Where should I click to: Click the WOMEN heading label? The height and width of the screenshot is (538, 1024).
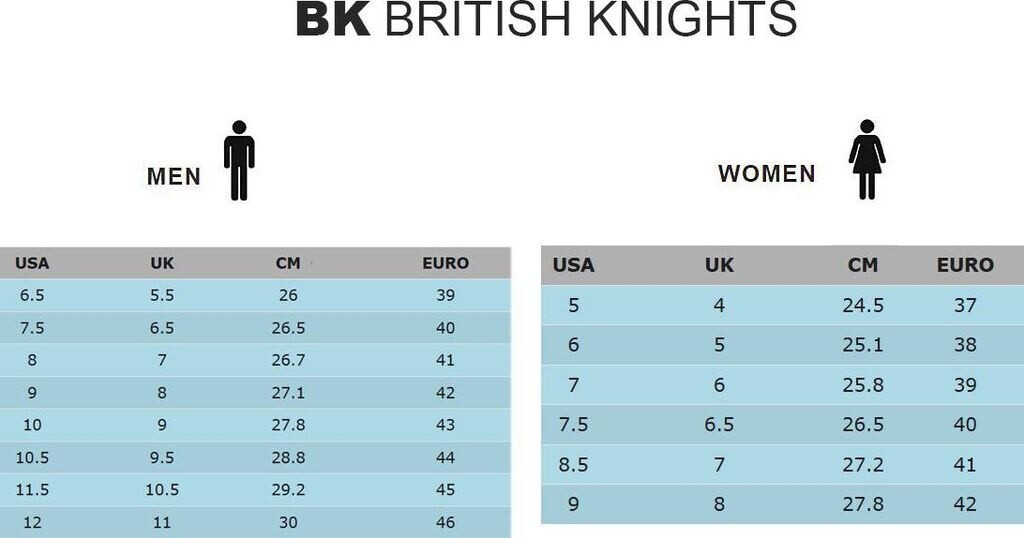tap(767, 174)
